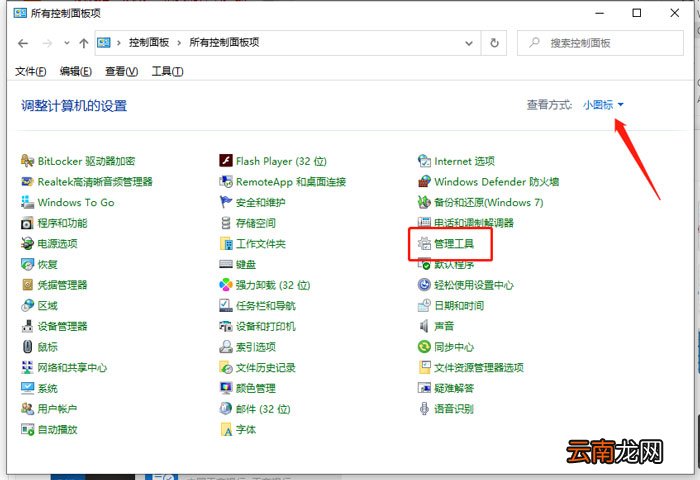Open the 疑难解答 link
This screenshot has height=480, width=700.
454,388
